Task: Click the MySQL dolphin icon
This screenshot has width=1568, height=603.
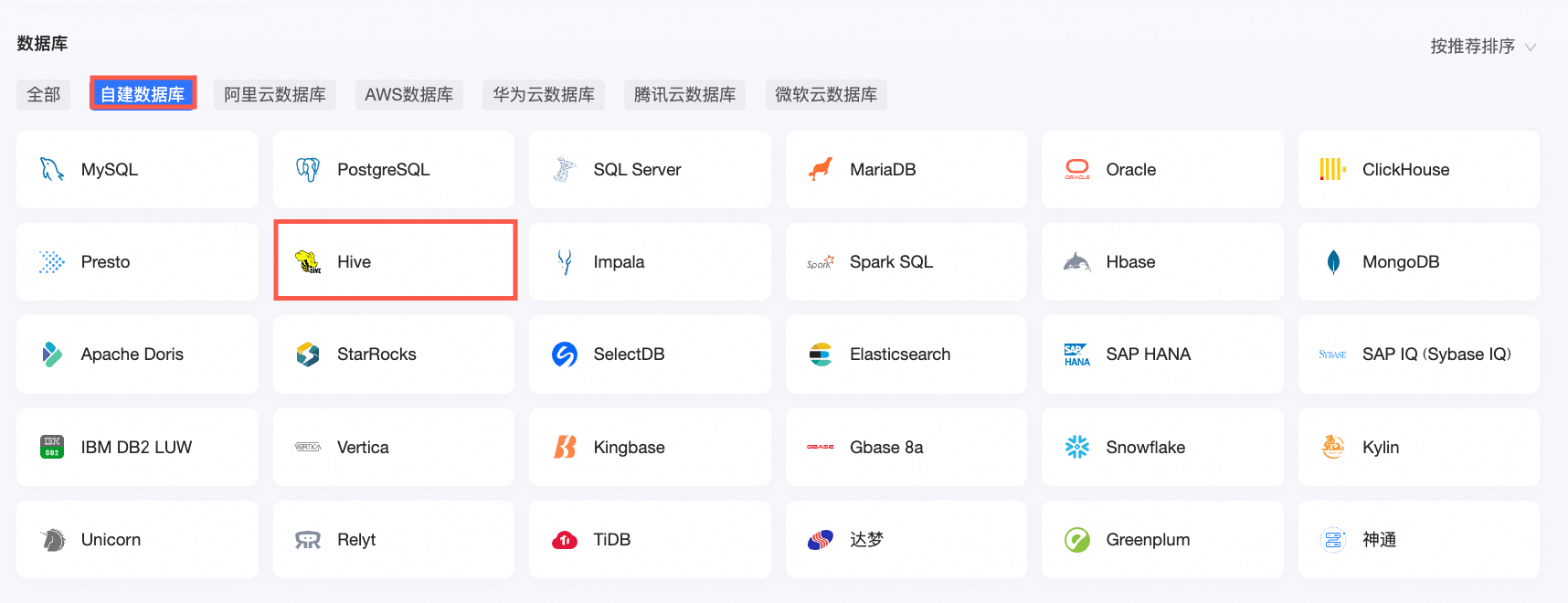Action: click(x=52, y=169)
